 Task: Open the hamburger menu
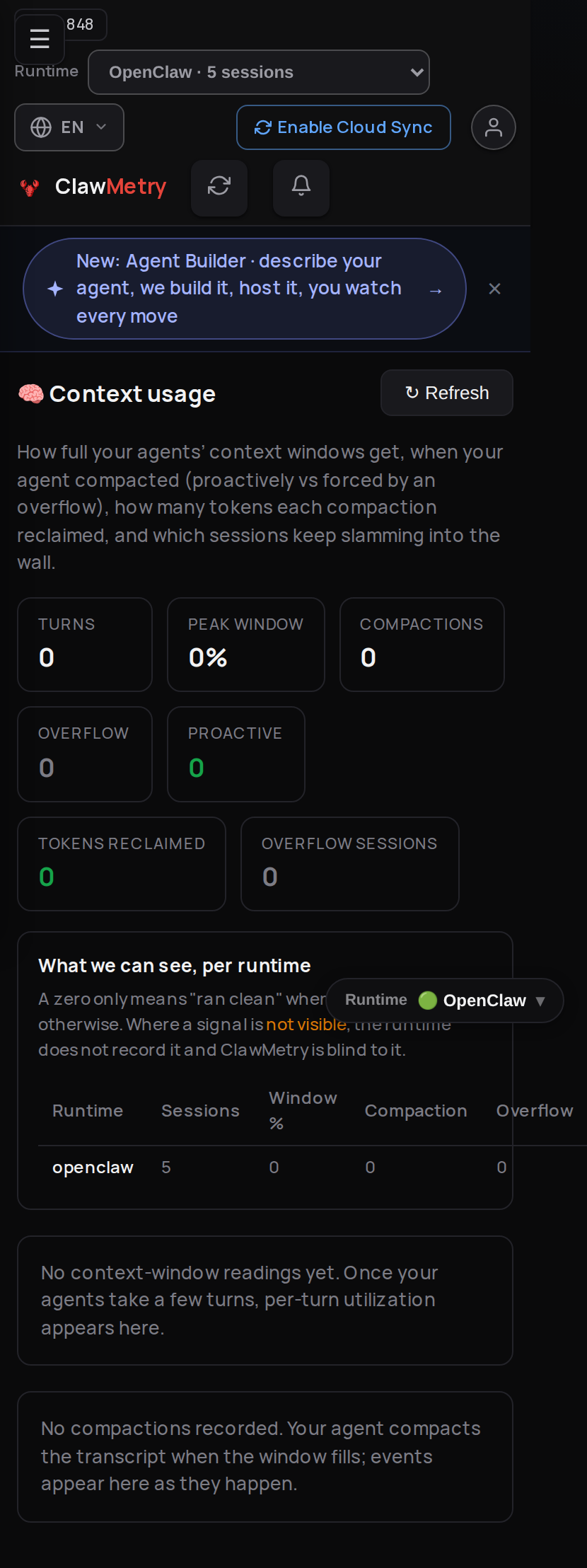tap(40, 39)
